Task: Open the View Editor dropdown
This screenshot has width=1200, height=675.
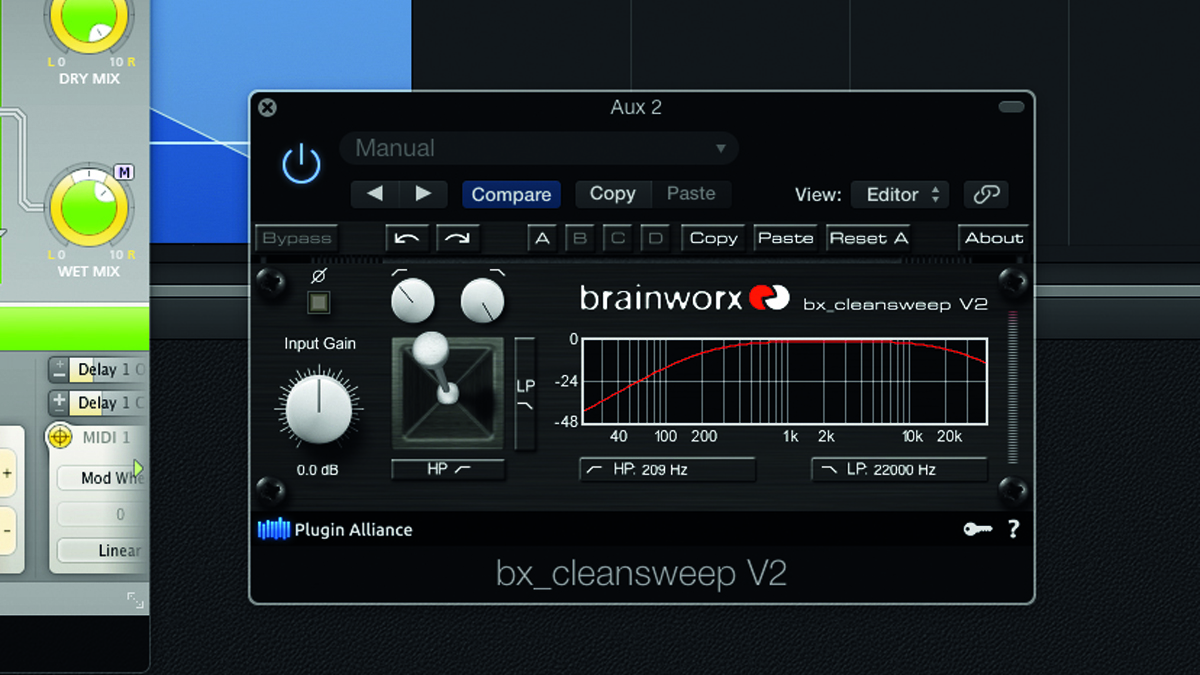Action: pyautogui.click(x=900, y=195)
